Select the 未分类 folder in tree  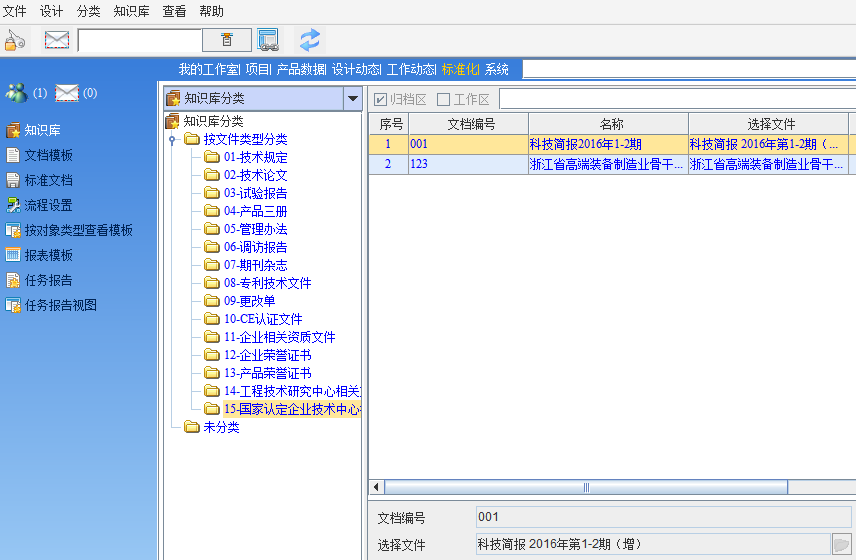pyautogui.click(x=221, y=427)
